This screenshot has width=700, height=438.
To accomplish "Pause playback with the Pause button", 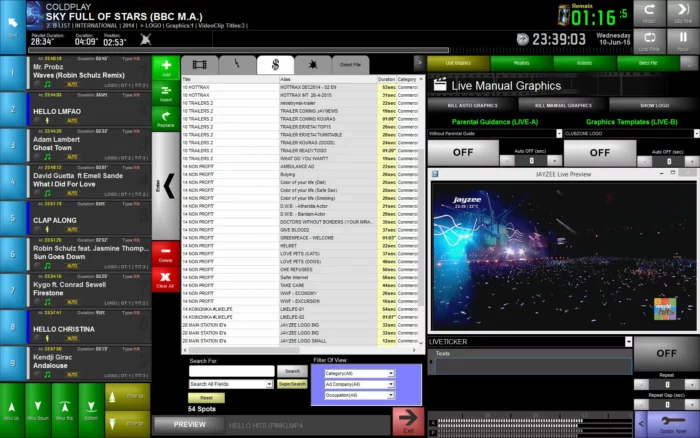I will click(684, 39).
